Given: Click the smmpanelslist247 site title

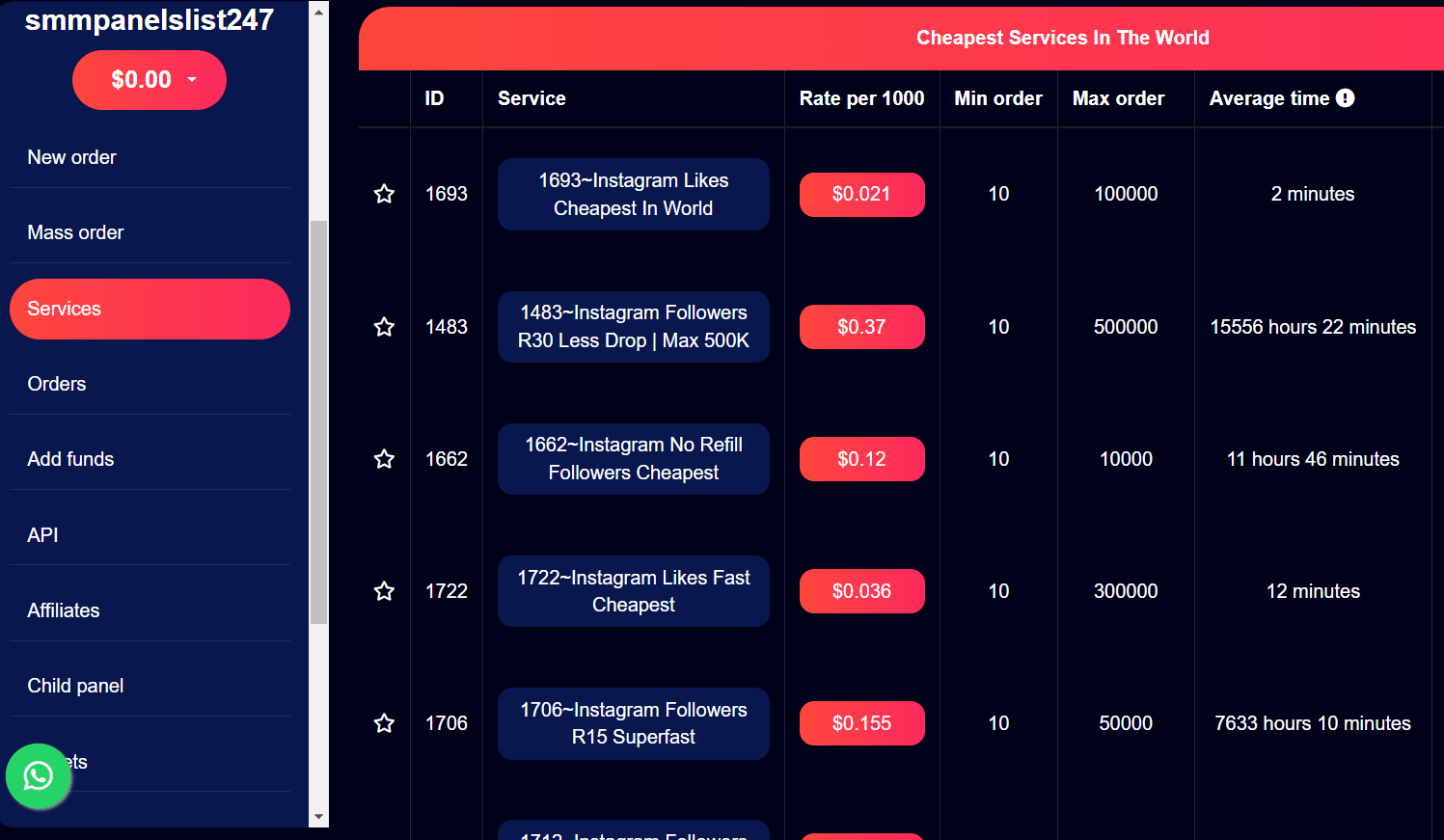Looking at the screenshot, I should pos(150,20).
